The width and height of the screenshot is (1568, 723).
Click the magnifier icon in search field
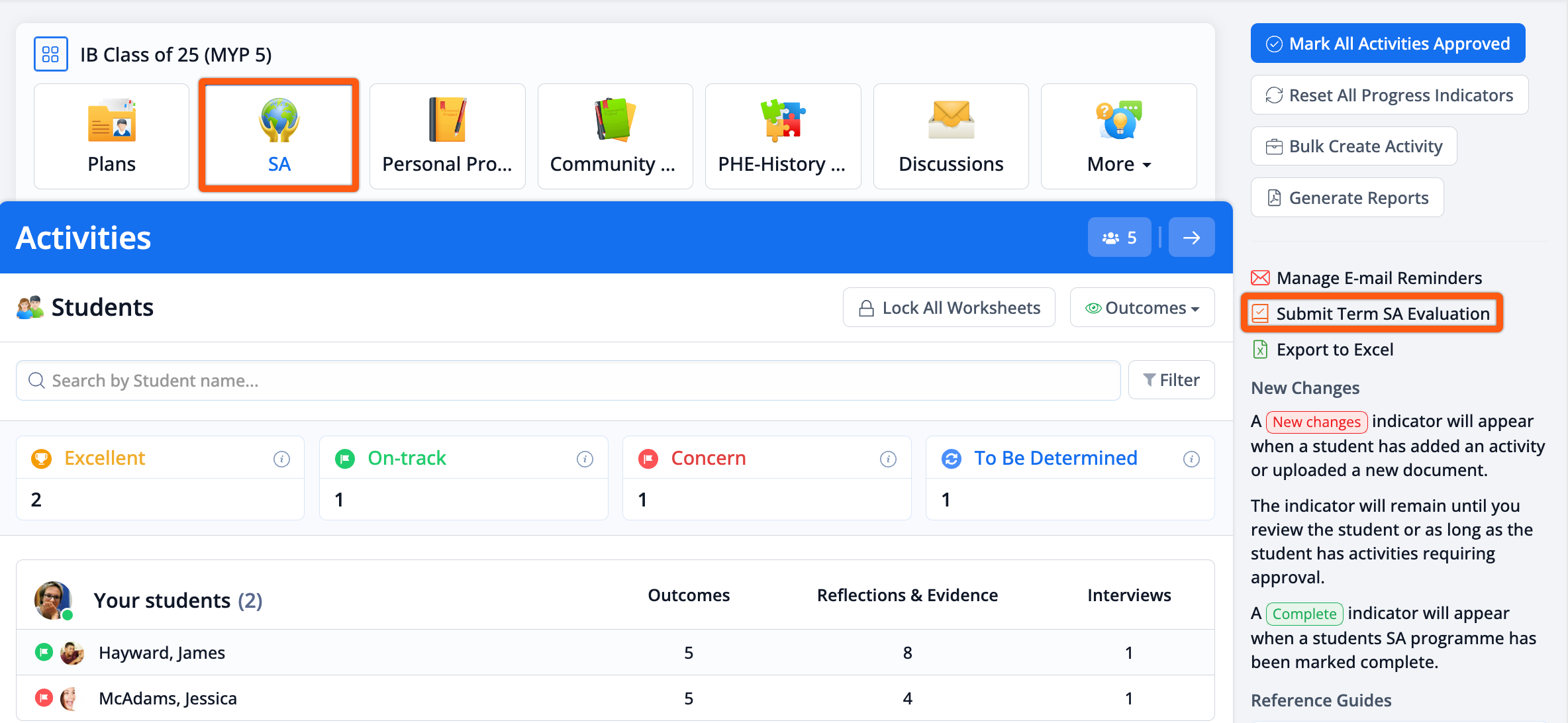click(36, 381)
